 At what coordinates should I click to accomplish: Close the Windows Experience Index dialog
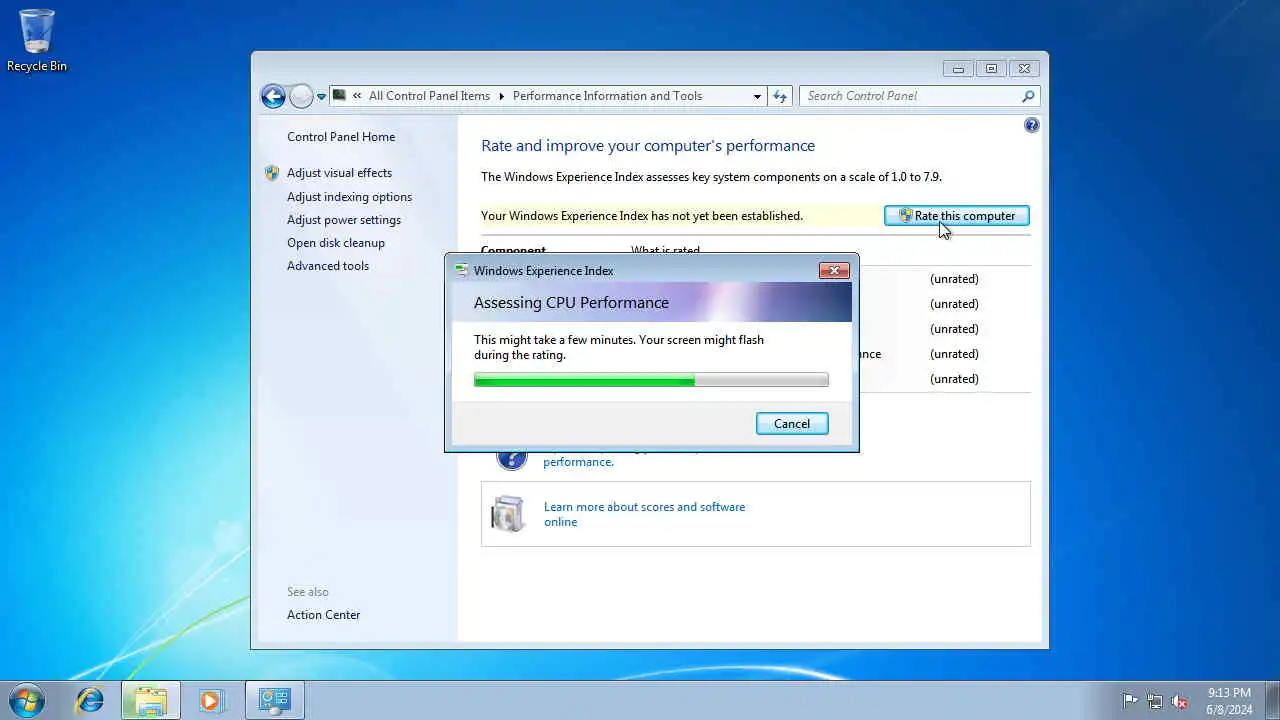click(834, 270)
